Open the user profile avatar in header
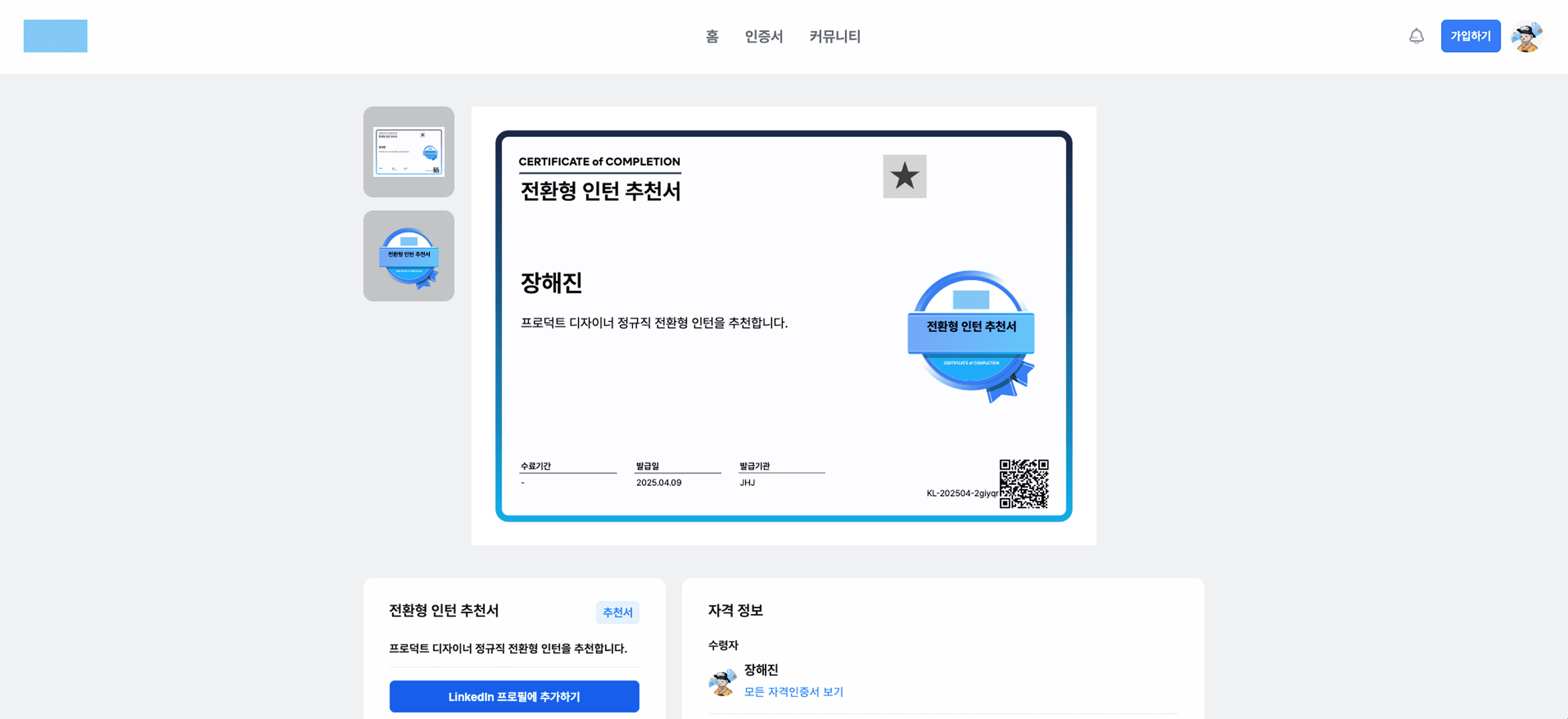The width and height of the screenshot is (1568, 719). pyautogui.click(x=1527, y=36)
